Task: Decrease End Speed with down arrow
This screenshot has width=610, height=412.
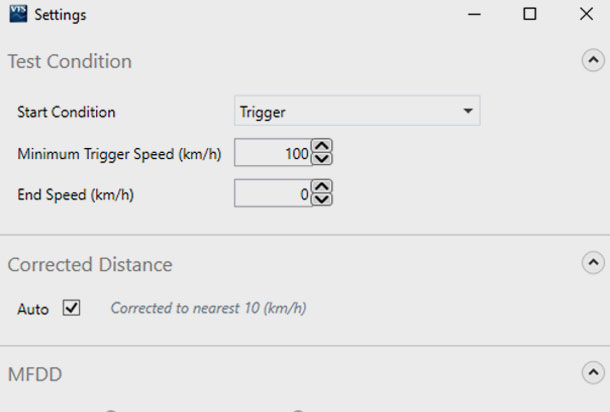Action: 322,201
